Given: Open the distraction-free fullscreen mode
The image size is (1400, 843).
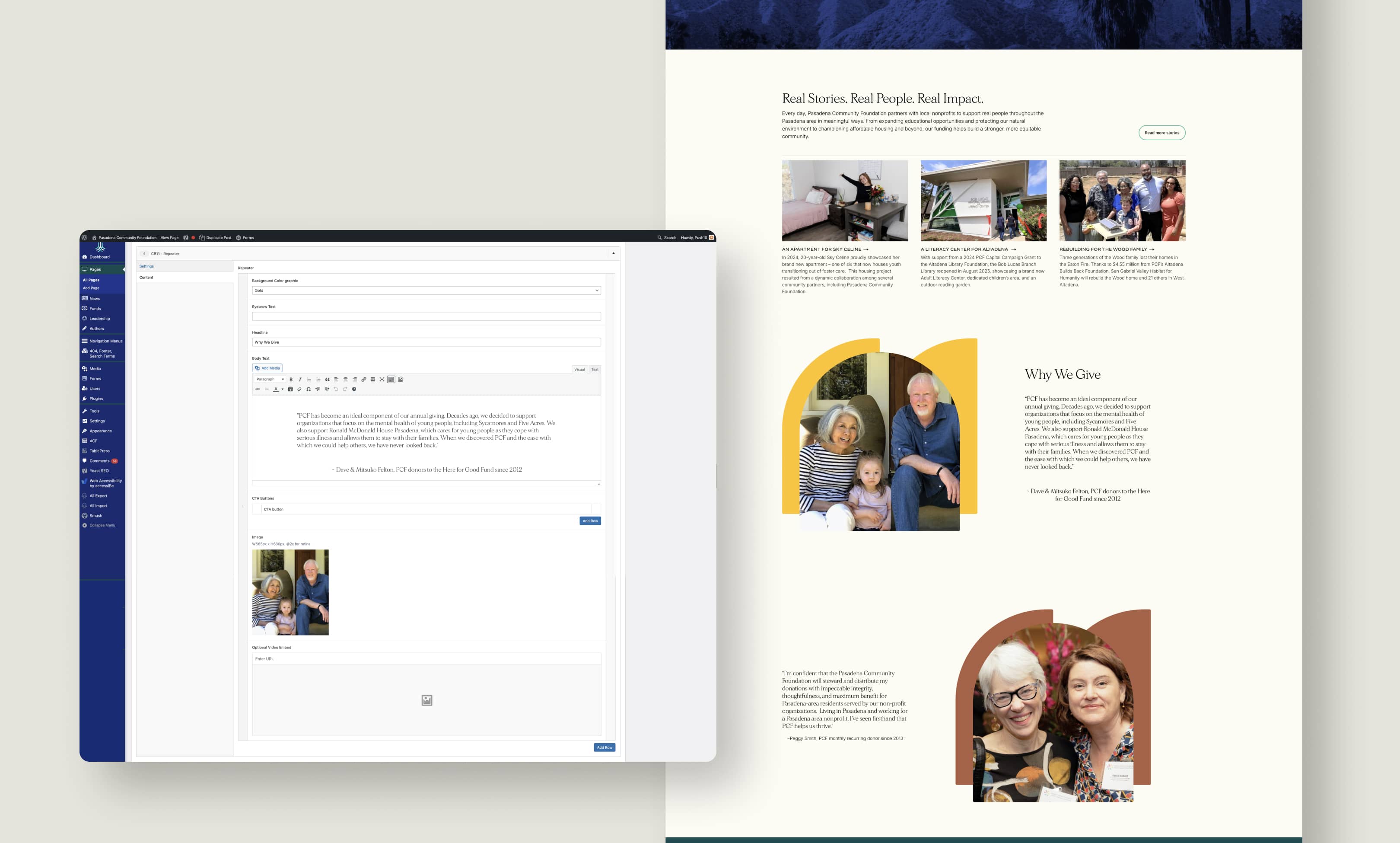Looking at the screenshot, I should 382,380.
